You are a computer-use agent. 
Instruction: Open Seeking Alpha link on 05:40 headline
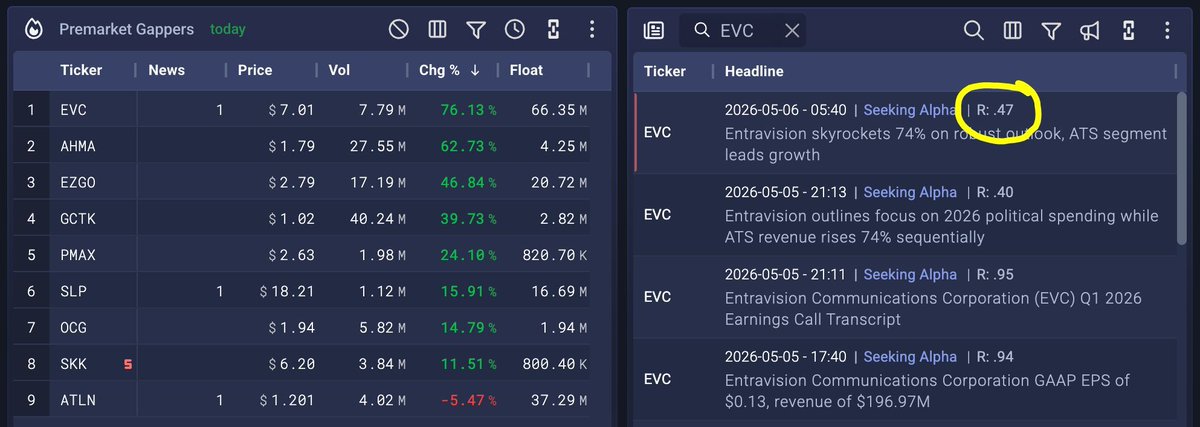[x=910, y=110]
